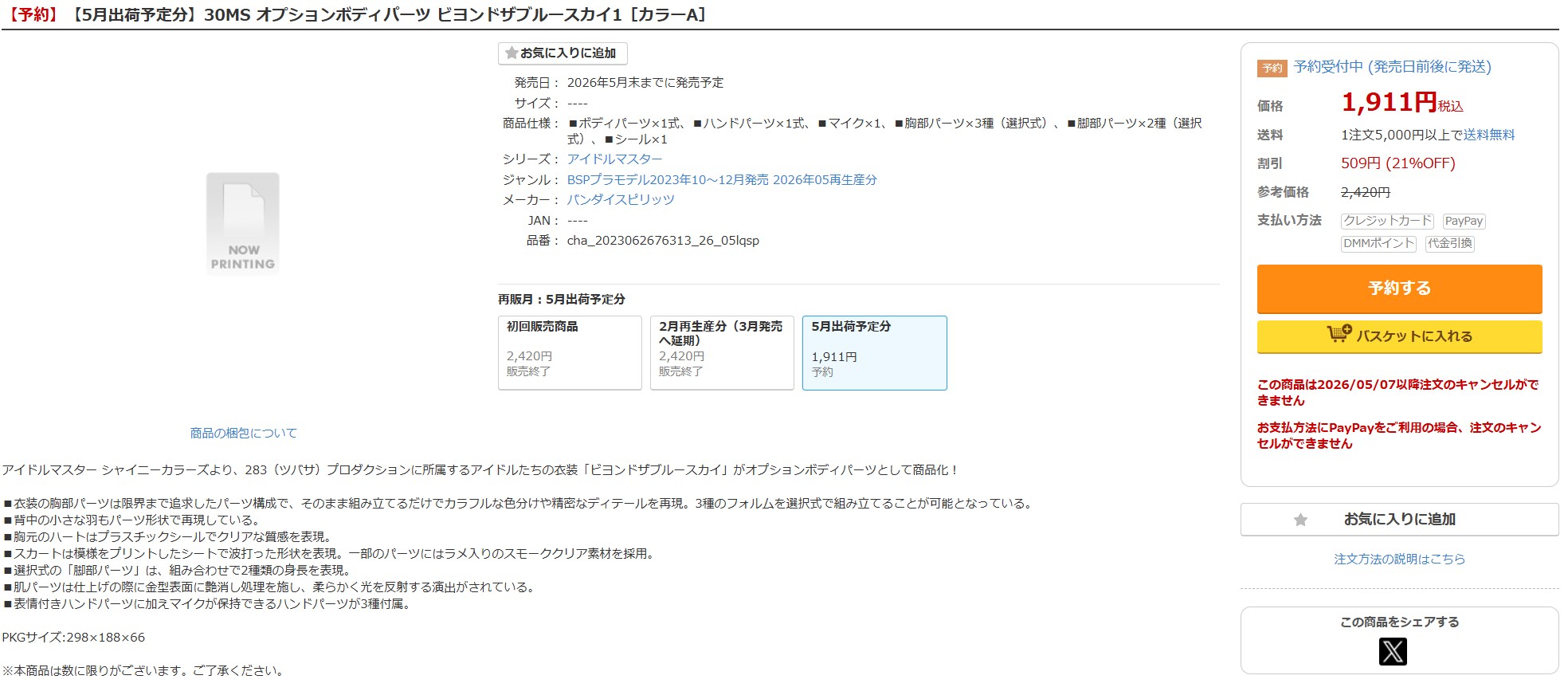
Task: Click the orange 予約する button
Action: pyautogui.click(x=1399, y=289)
